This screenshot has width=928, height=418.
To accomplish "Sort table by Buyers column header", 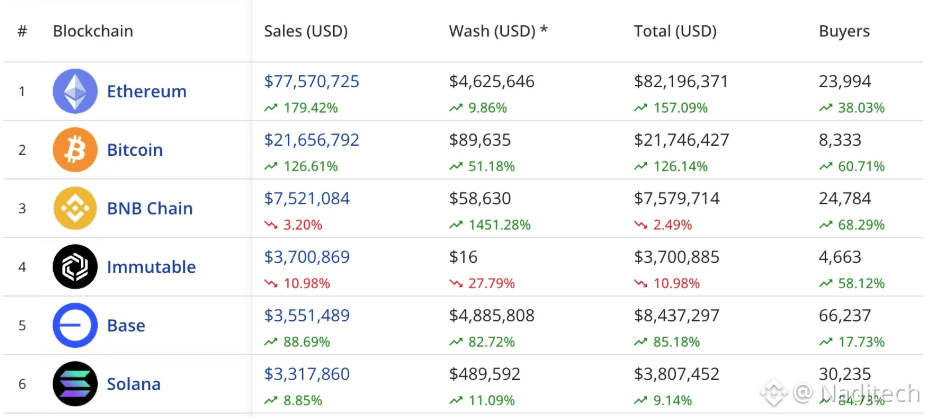I will click(844, 31).
